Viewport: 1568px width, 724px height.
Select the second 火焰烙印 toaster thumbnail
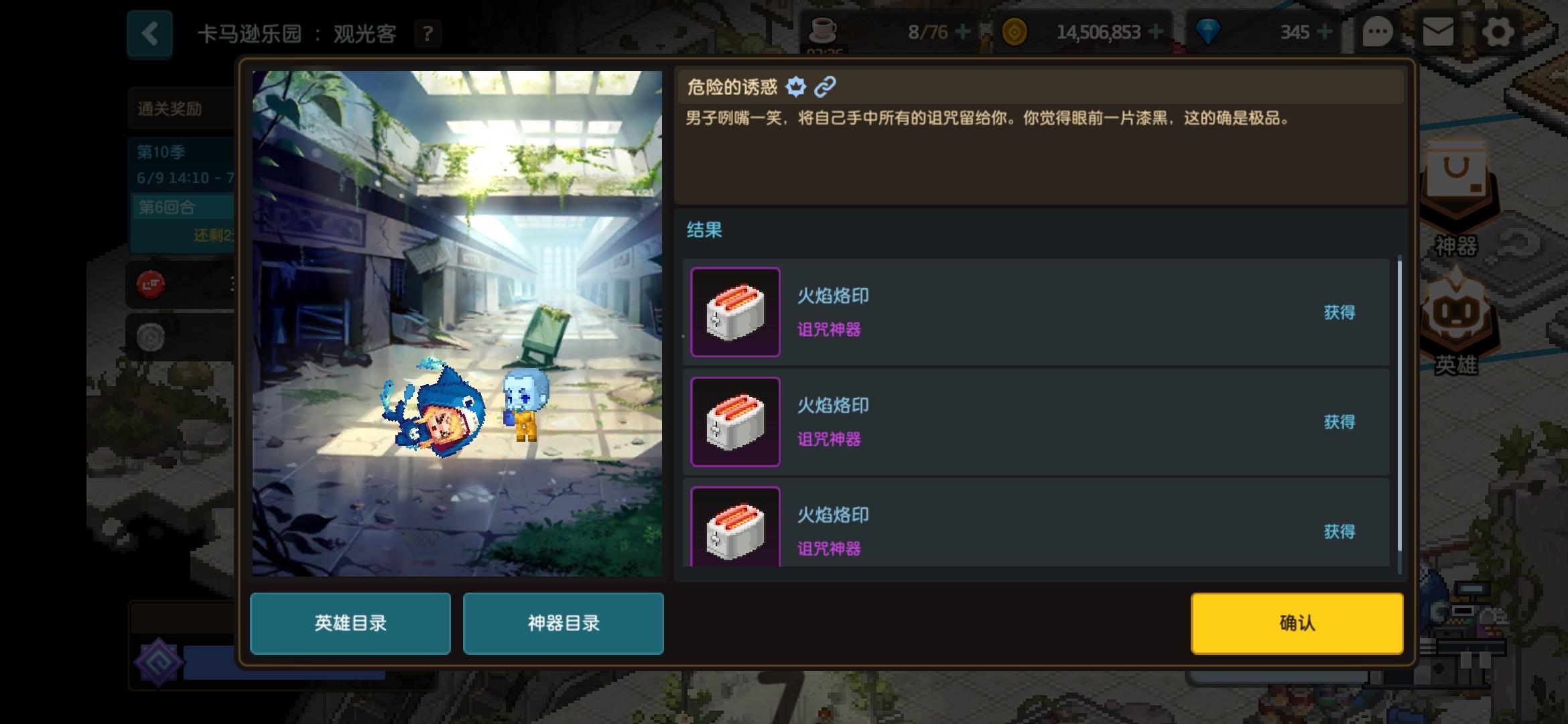click(735, 422)
